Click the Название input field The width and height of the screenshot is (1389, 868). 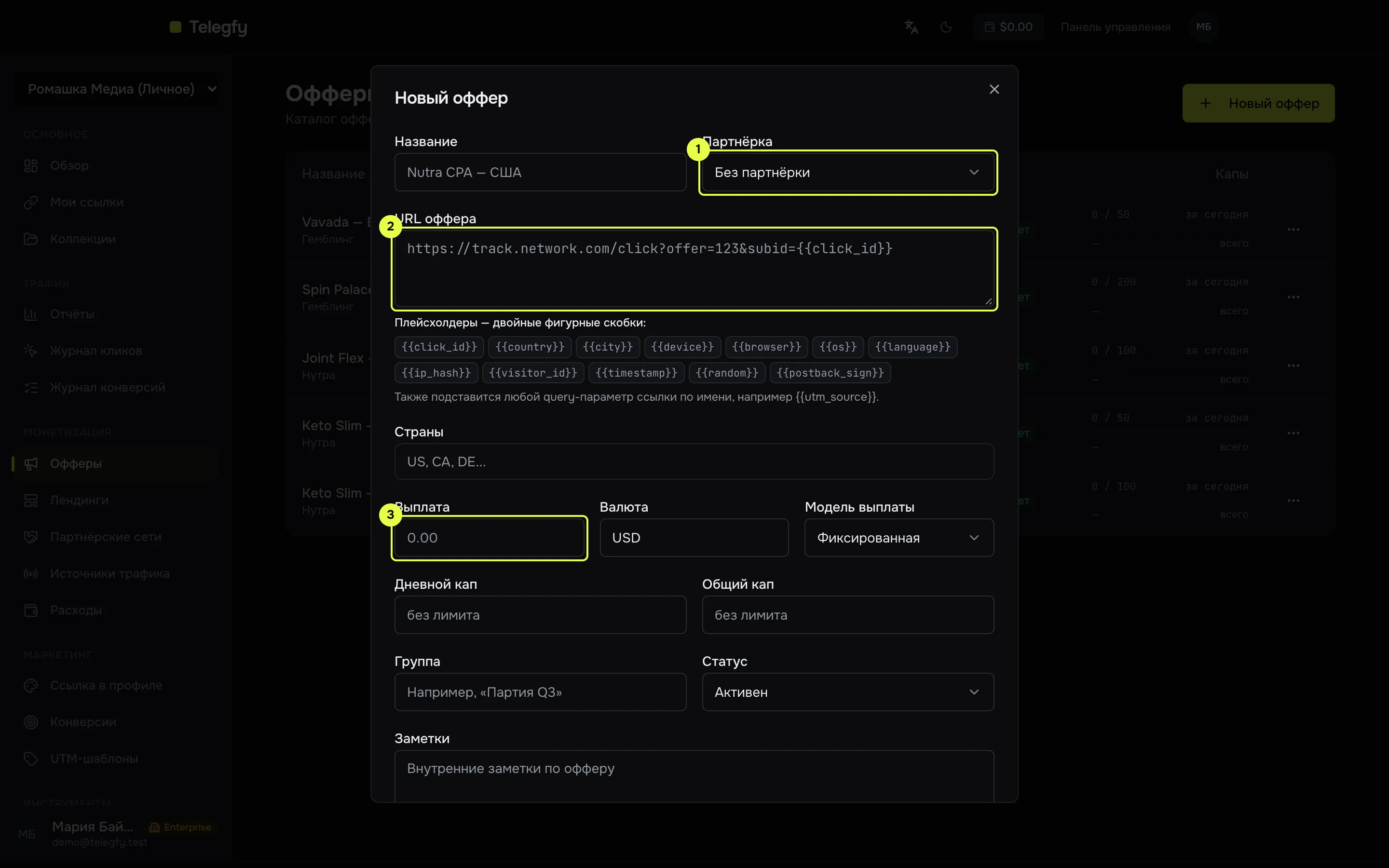coord(540,172)
